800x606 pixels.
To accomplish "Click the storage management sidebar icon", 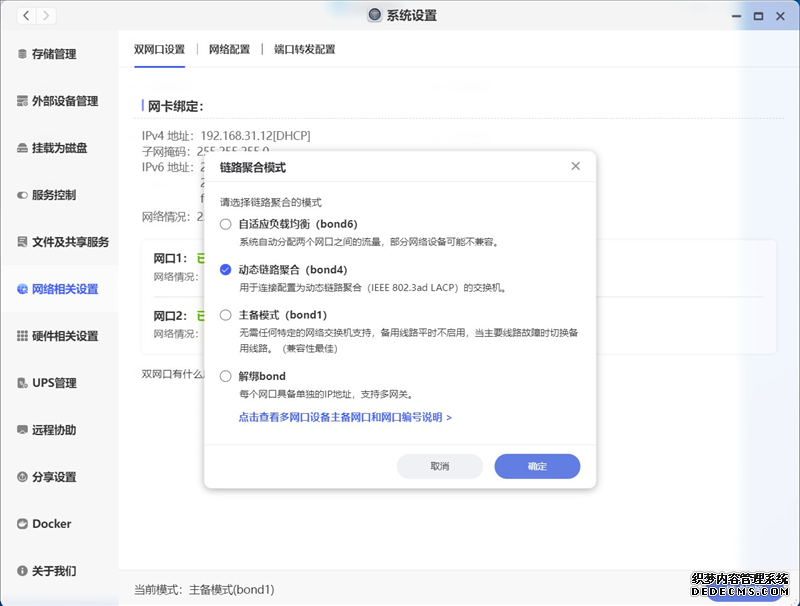I will 22,54.
